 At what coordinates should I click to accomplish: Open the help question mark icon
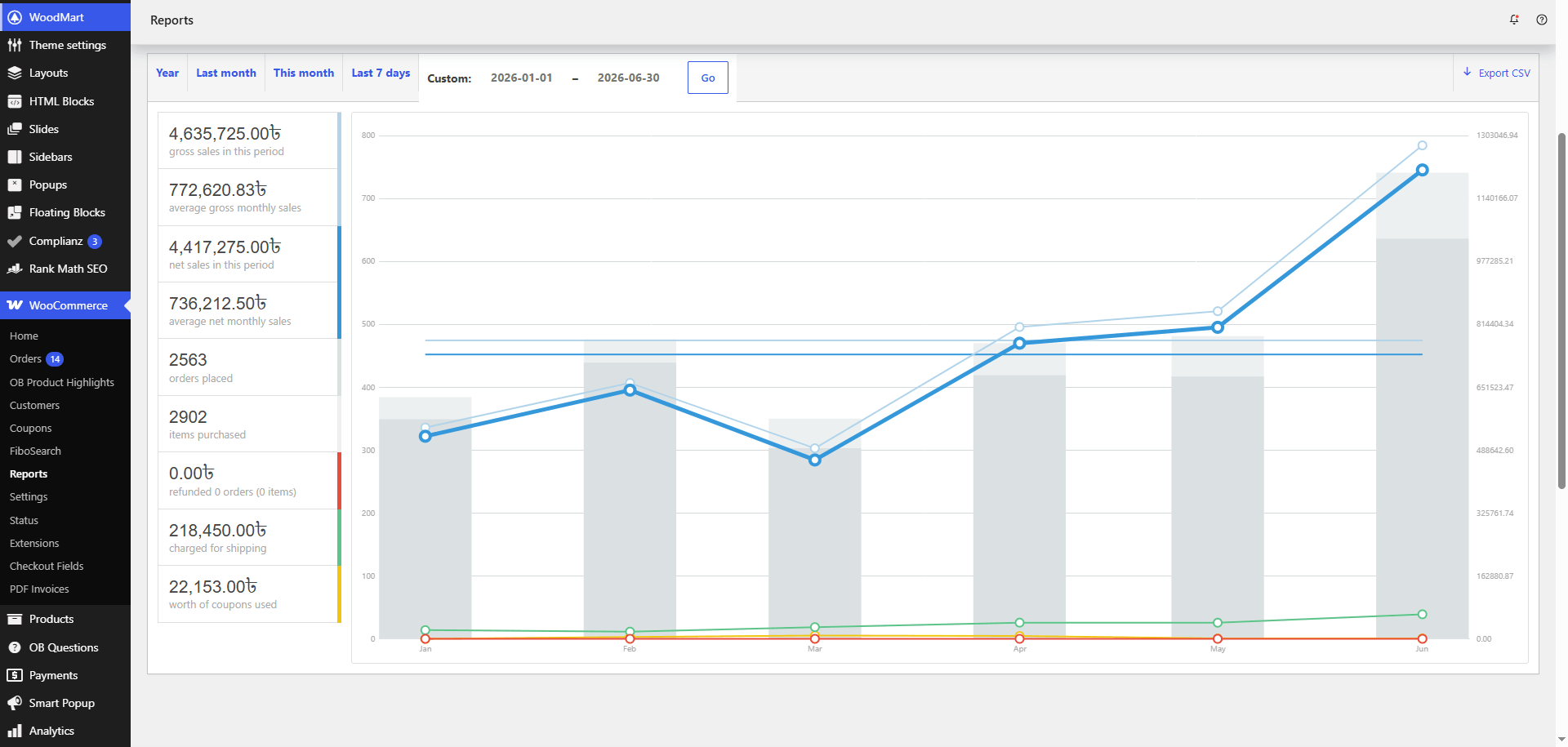coord(1542,20)
